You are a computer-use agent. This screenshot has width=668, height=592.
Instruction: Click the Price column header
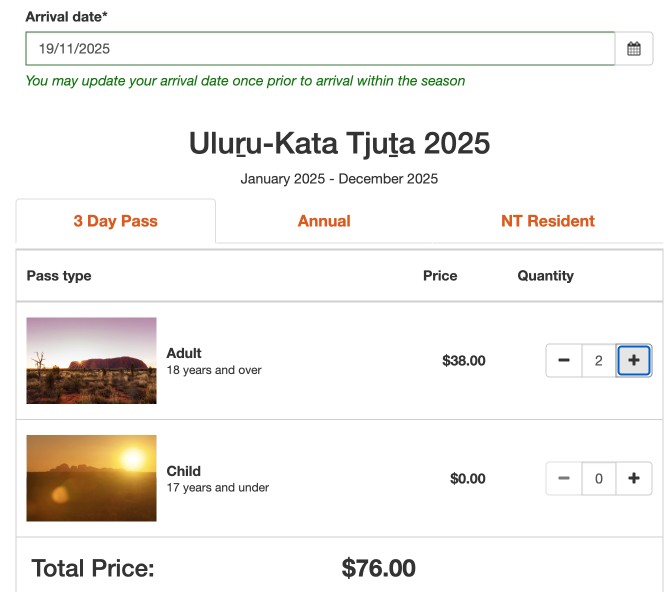(440, 276)
